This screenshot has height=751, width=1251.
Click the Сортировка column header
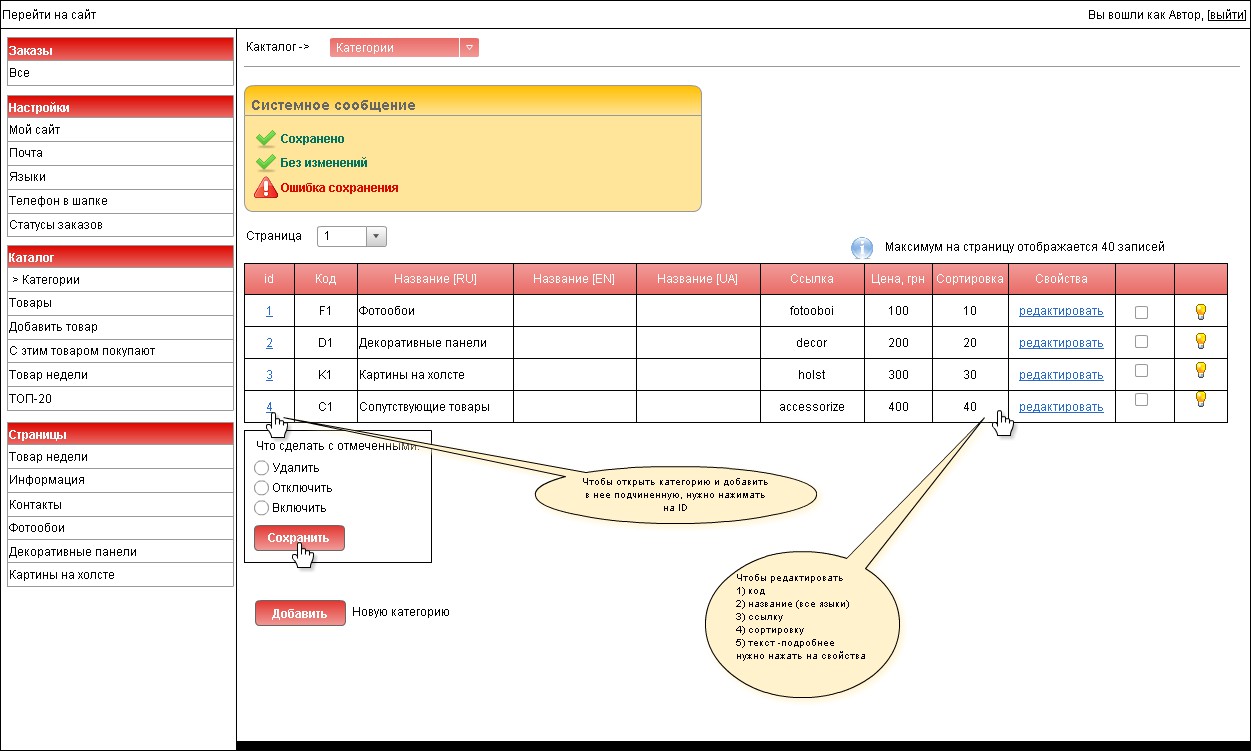pos(970,279)
